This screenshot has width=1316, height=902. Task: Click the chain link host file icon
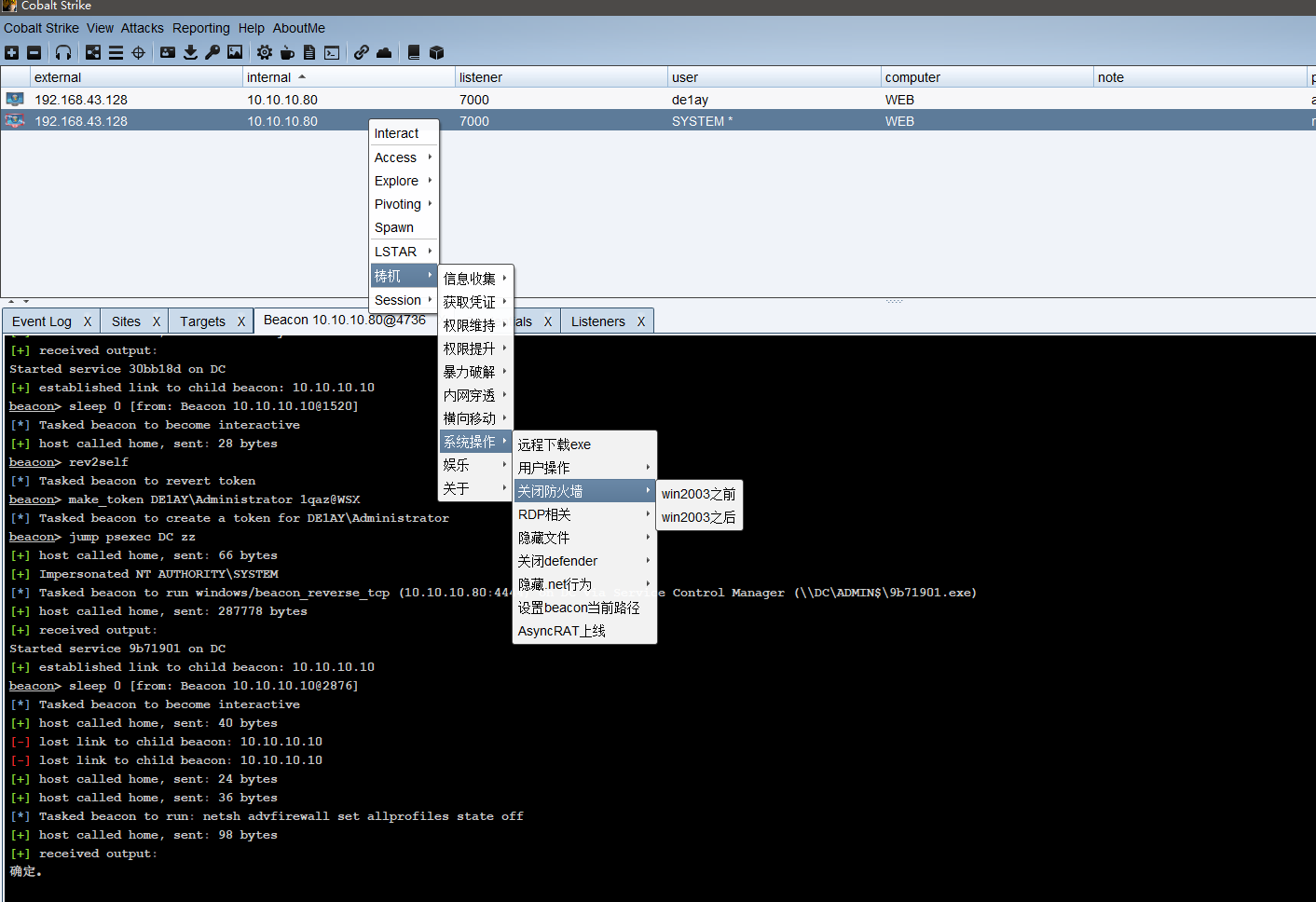click(362, 53)
